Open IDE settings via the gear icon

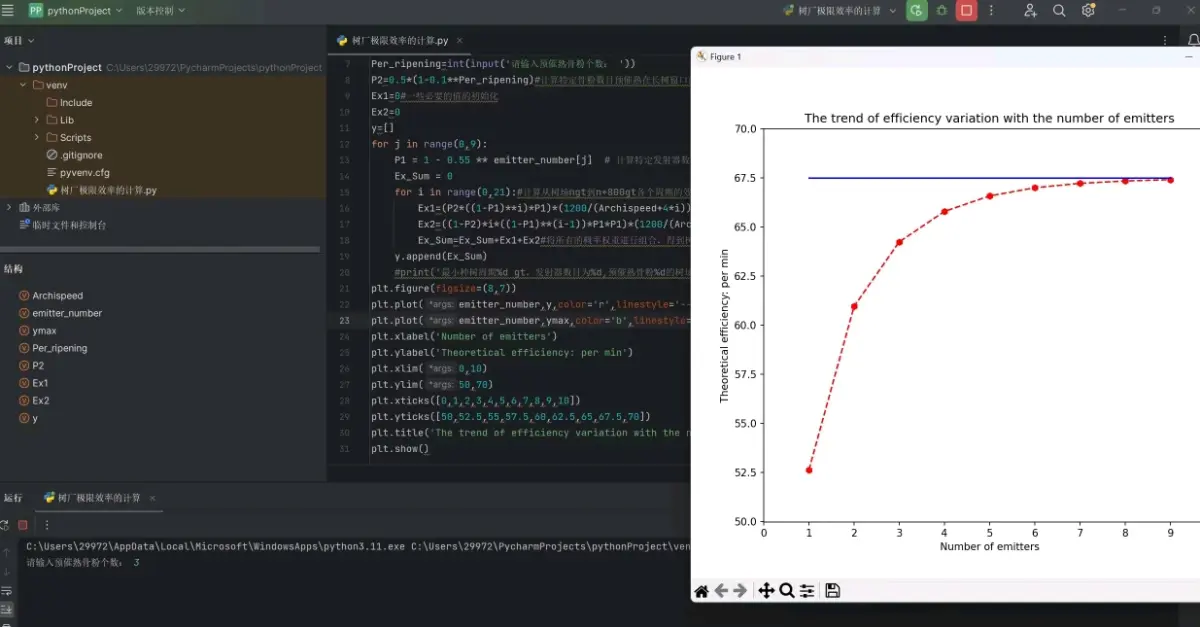click(x=1088, y=10)
